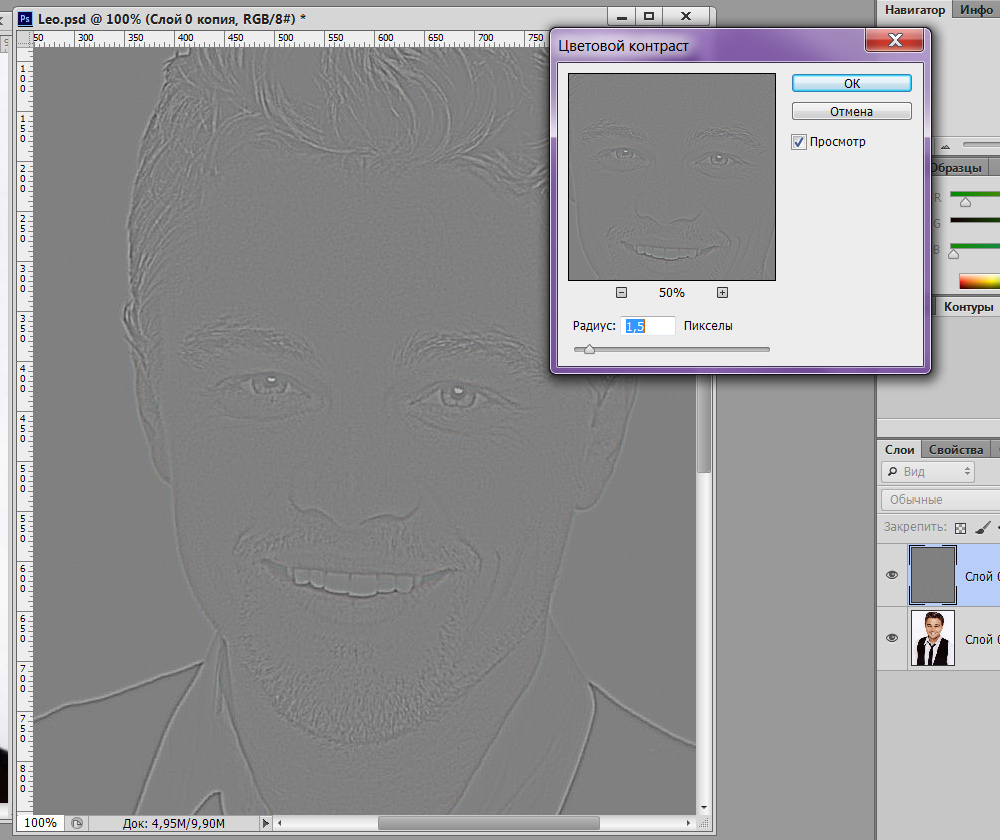Hide the top gray copy layer

tap(892, 576)
